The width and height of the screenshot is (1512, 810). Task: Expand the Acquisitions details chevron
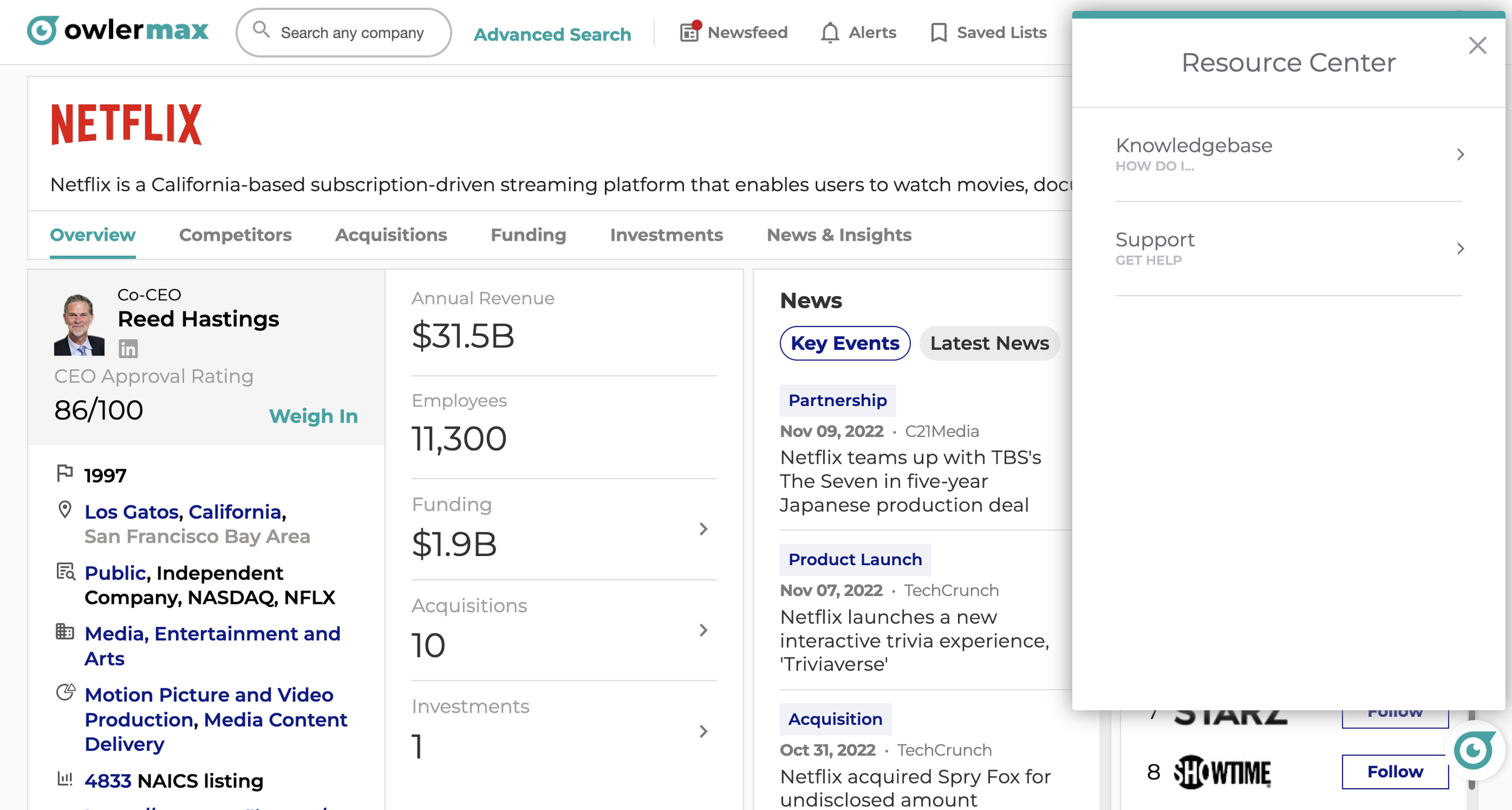point(703,630)
